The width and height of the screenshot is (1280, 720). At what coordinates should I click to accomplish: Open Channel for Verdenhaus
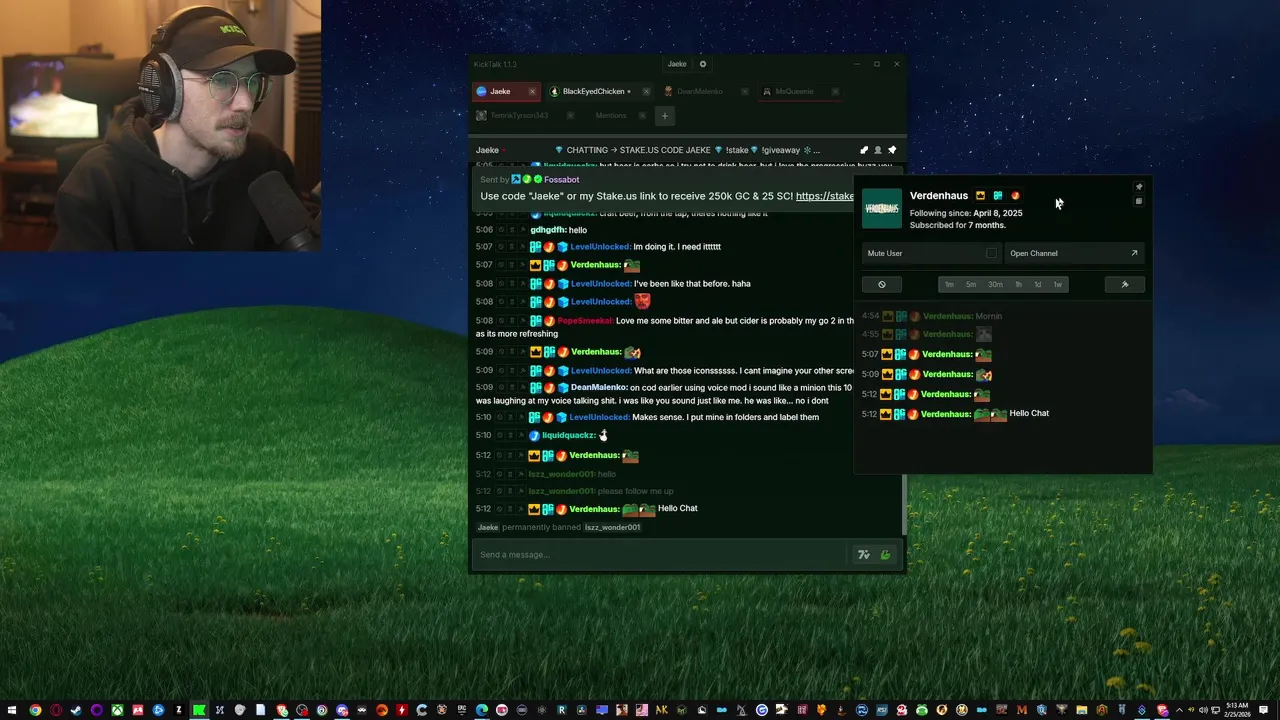click(1073, 253)
